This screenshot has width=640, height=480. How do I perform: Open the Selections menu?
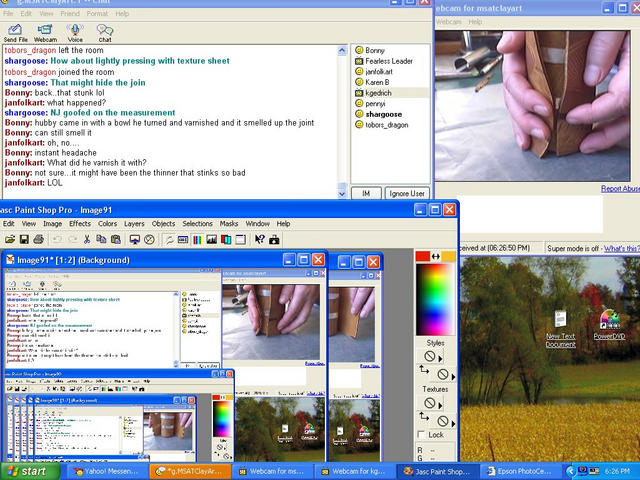198,224
